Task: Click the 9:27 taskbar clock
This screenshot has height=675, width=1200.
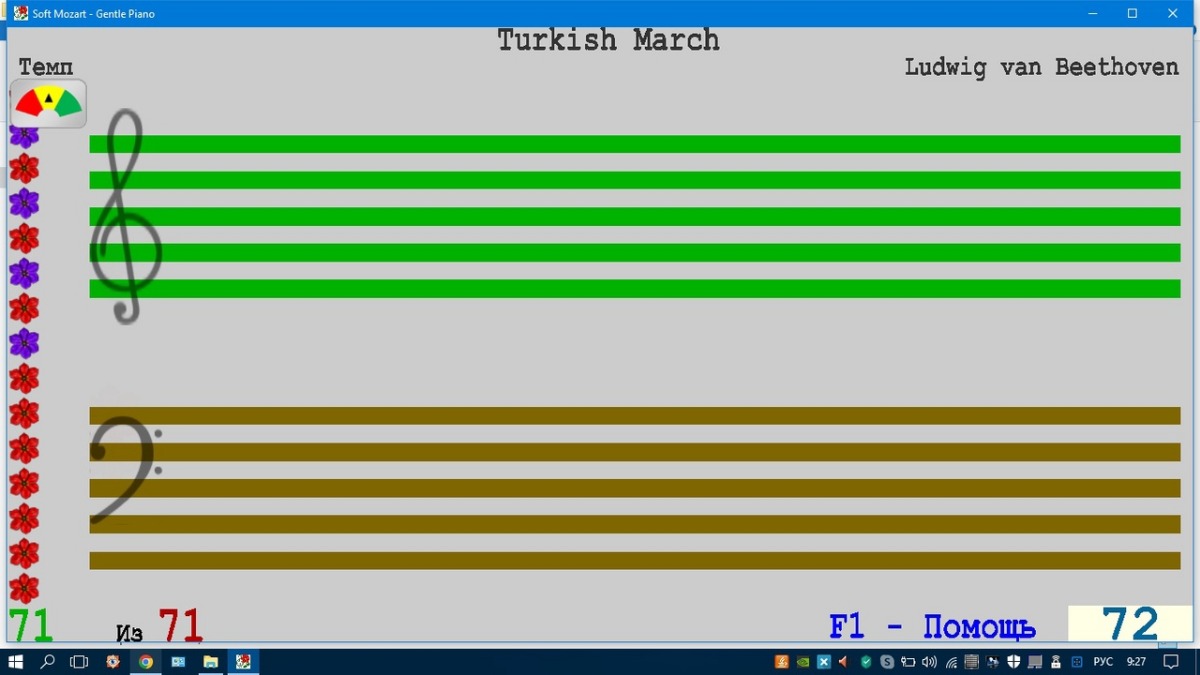Action: coord(1136,662)
